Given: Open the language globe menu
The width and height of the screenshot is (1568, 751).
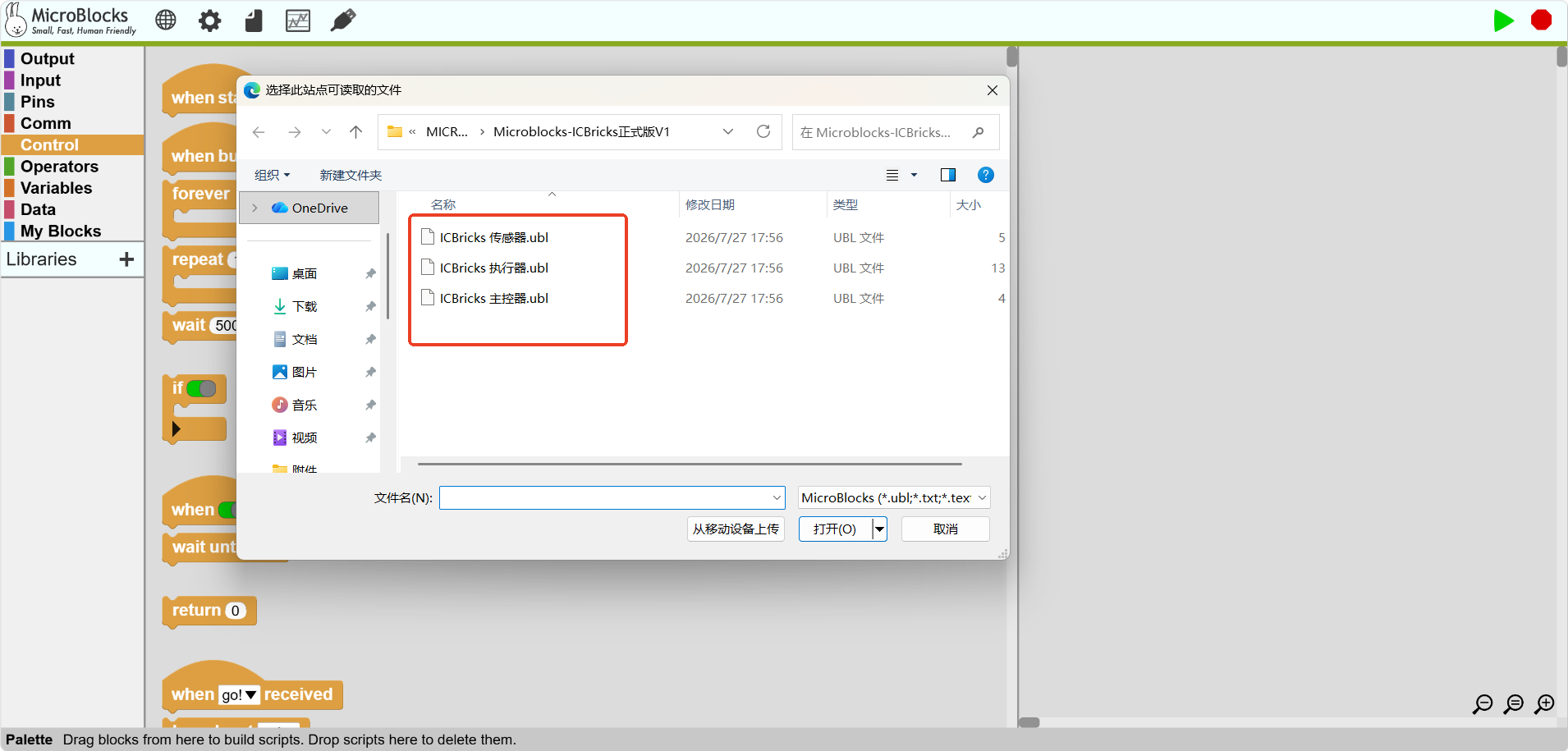Looking at the screenshot, I should [166, 20].
